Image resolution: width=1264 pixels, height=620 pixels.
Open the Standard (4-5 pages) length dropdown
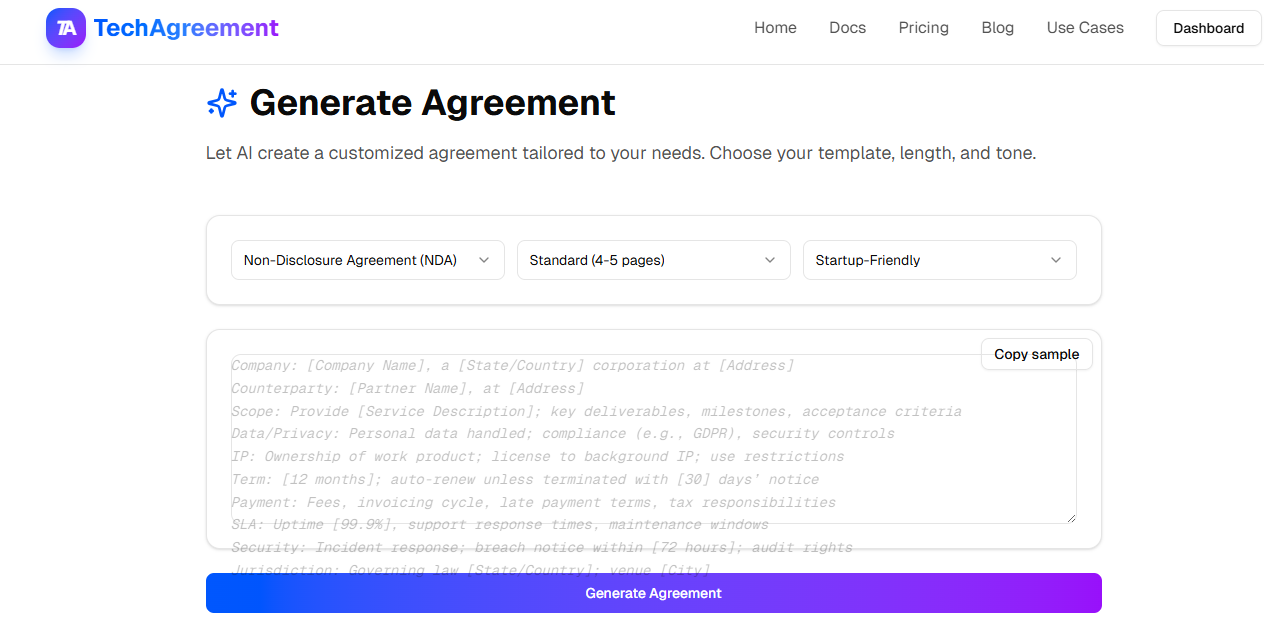tap(653, 260)
